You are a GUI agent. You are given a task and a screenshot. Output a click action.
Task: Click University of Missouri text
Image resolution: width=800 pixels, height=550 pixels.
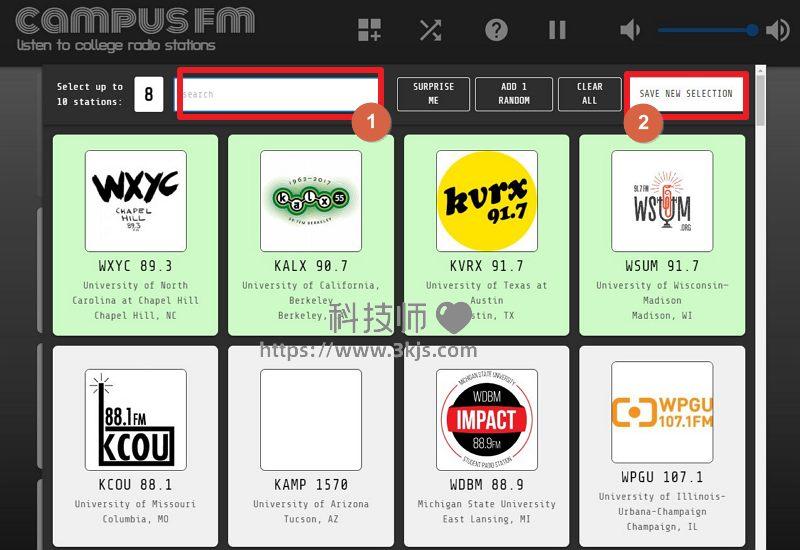(136, 504)
